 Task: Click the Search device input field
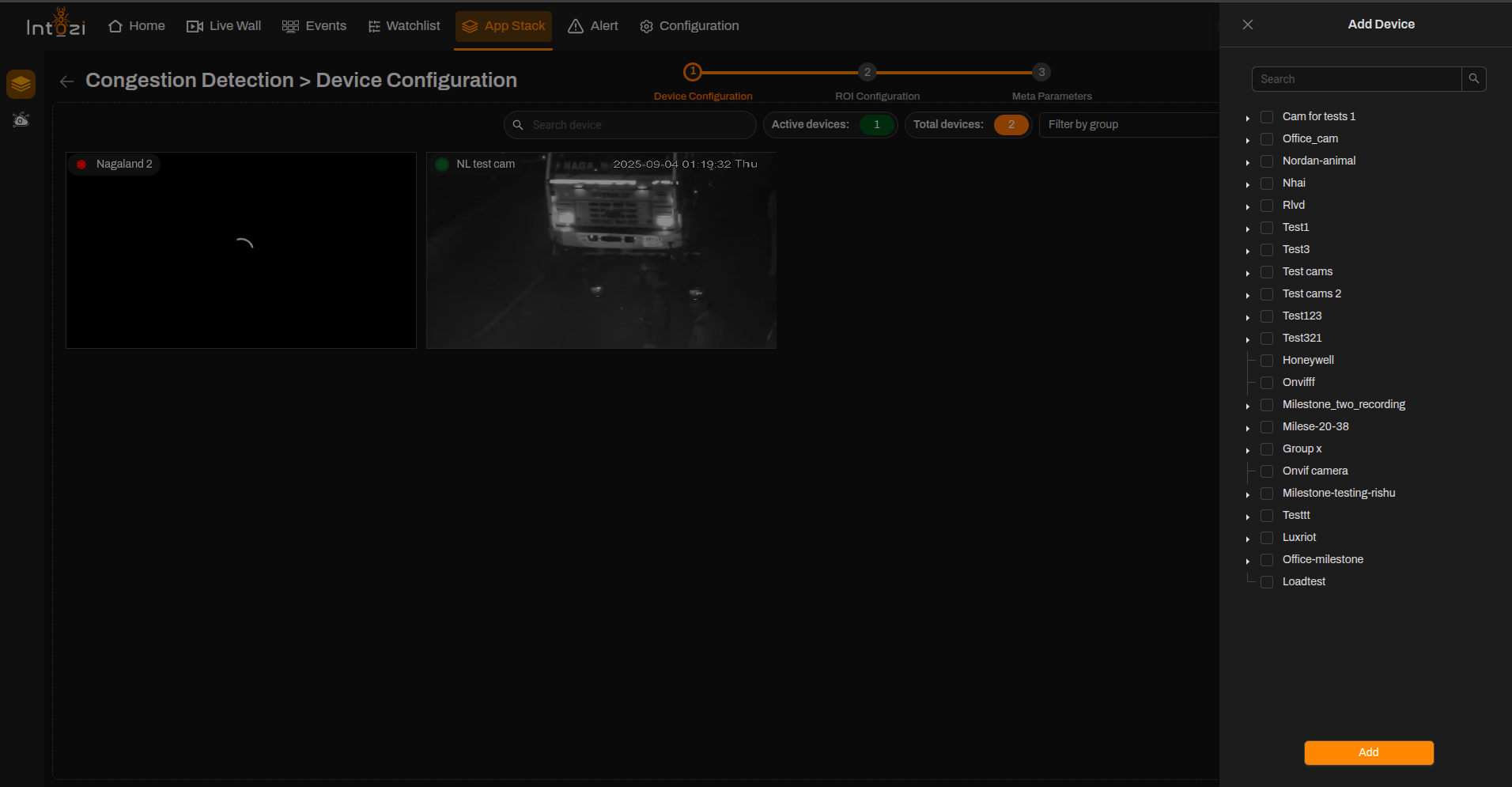coord(630,125)
